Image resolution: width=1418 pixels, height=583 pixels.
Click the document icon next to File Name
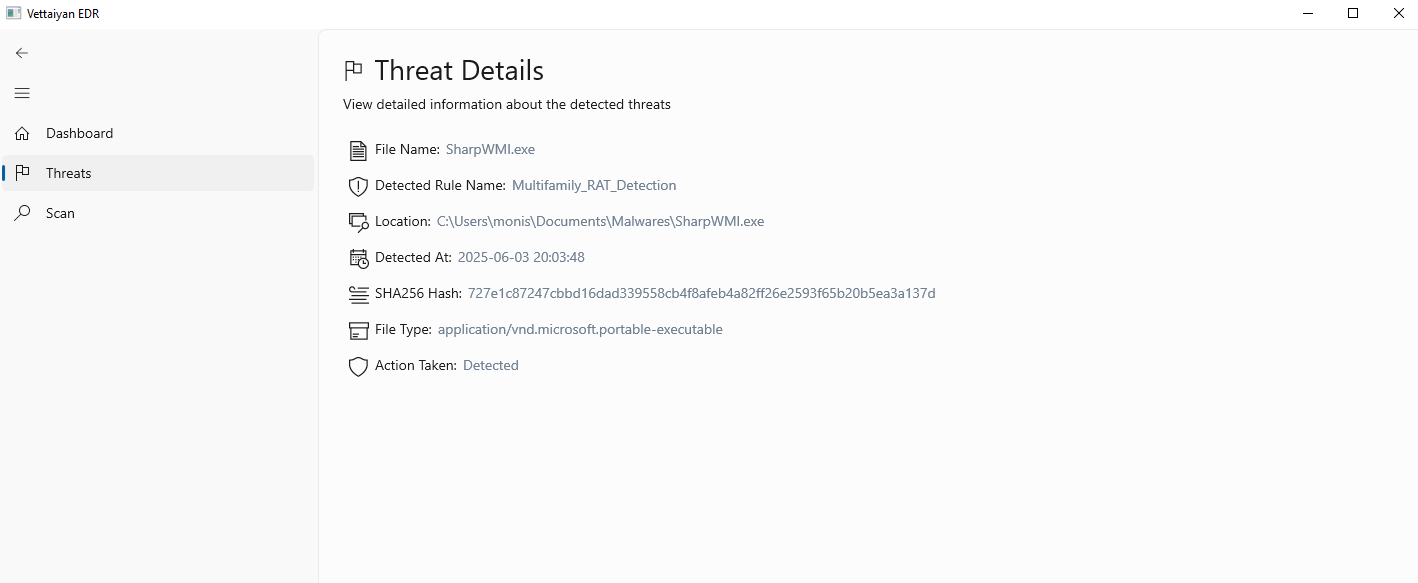(x=358, y=150)
